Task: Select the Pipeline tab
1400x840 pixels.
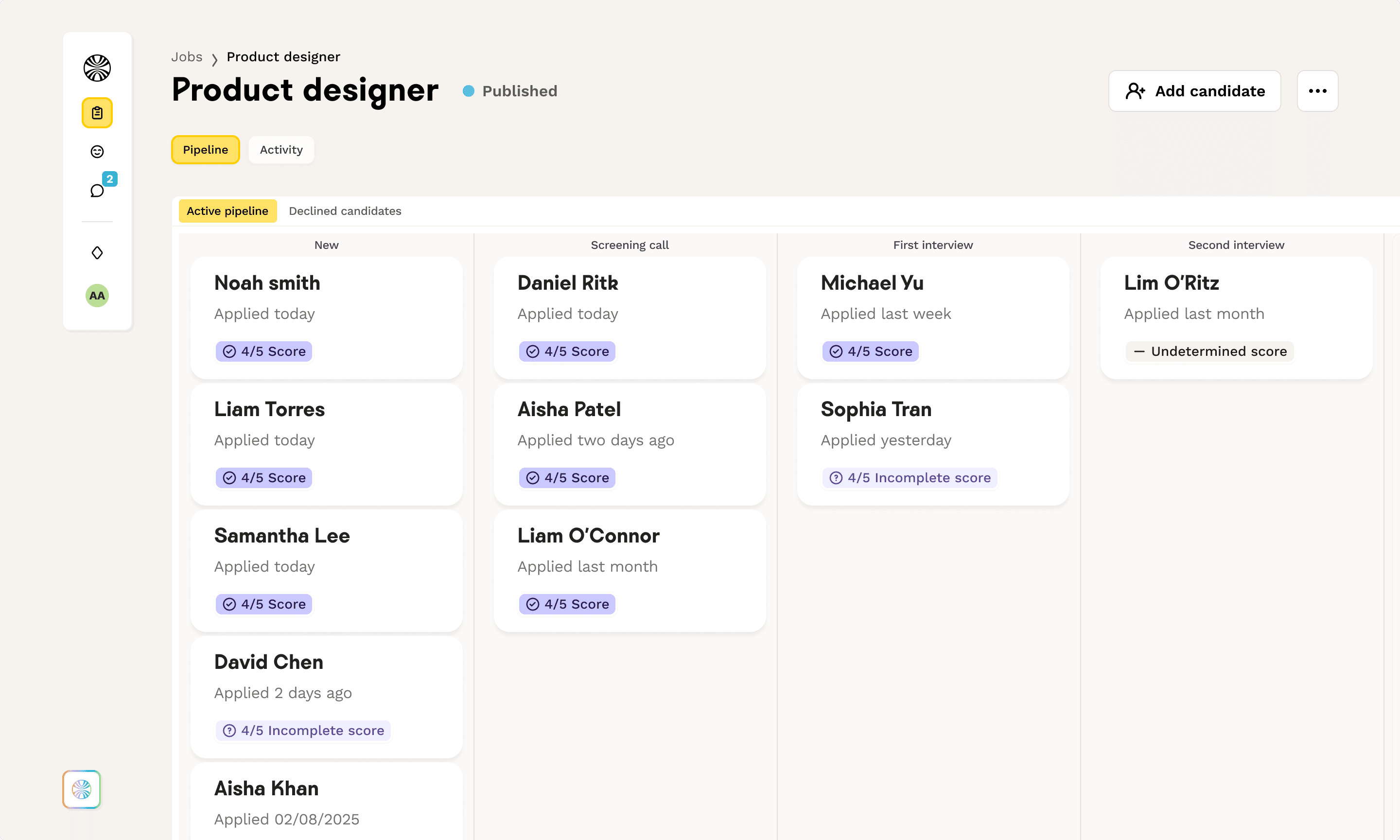Action: (205, 150)
